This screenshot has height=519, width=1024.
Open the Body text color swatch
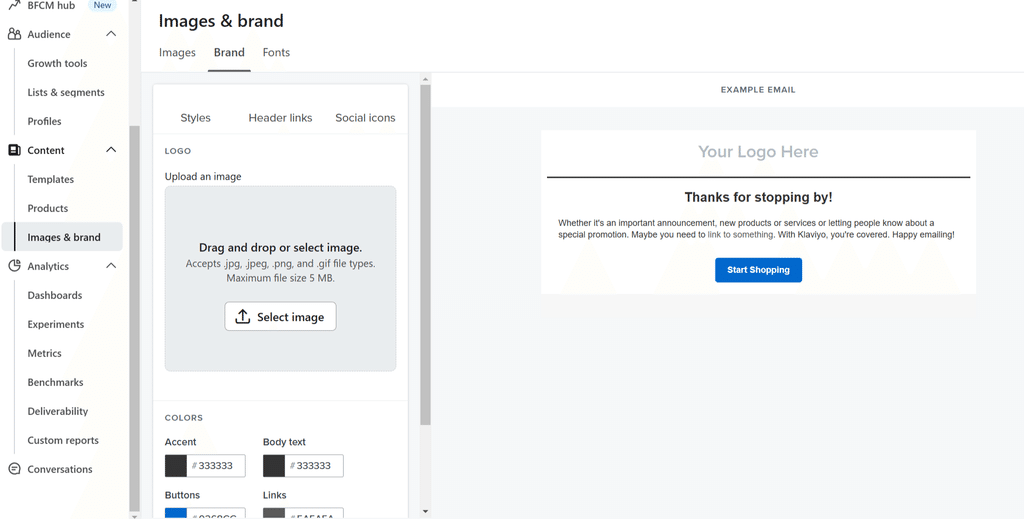274,466
